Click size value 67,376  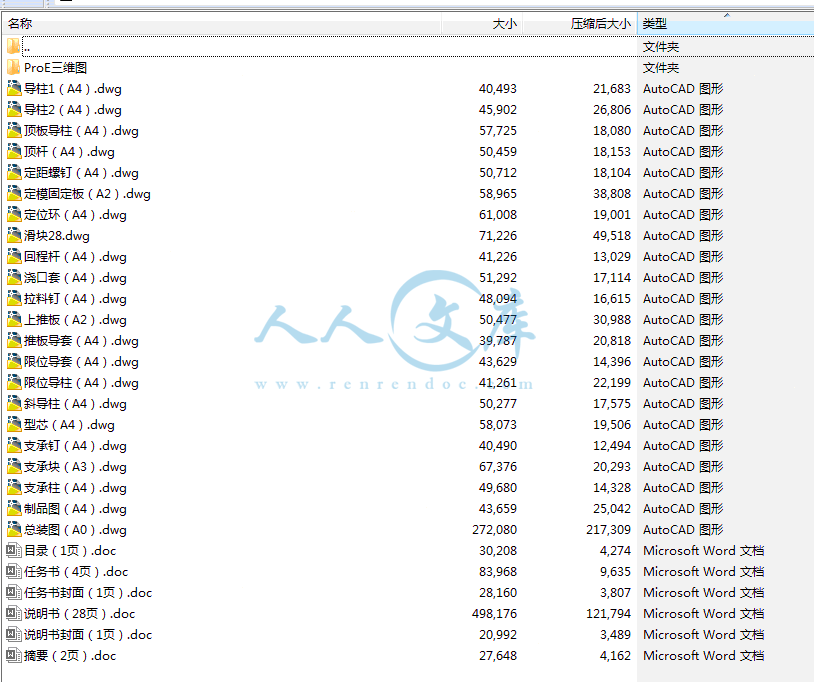(498, 467)
